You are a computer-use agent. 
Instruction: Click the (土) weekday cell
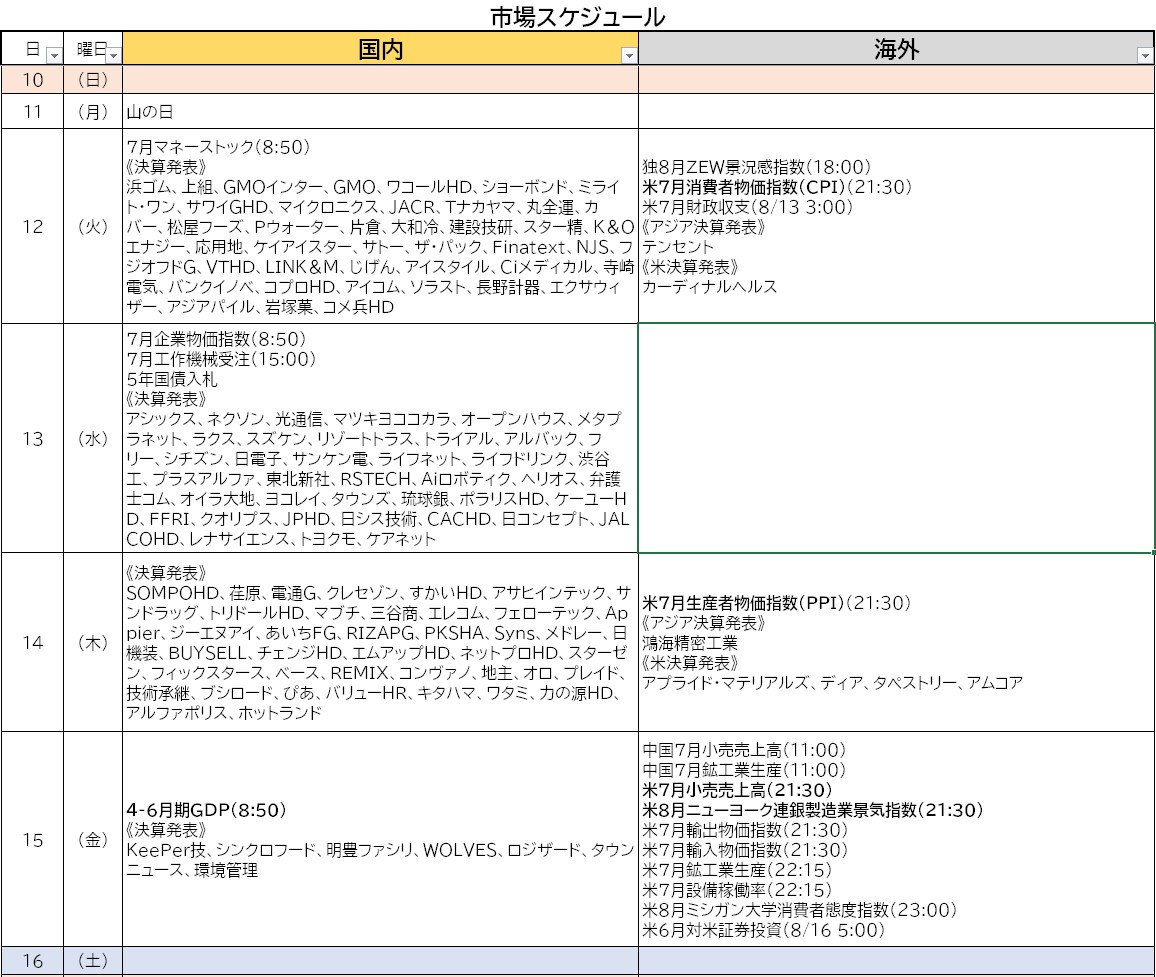93,961
